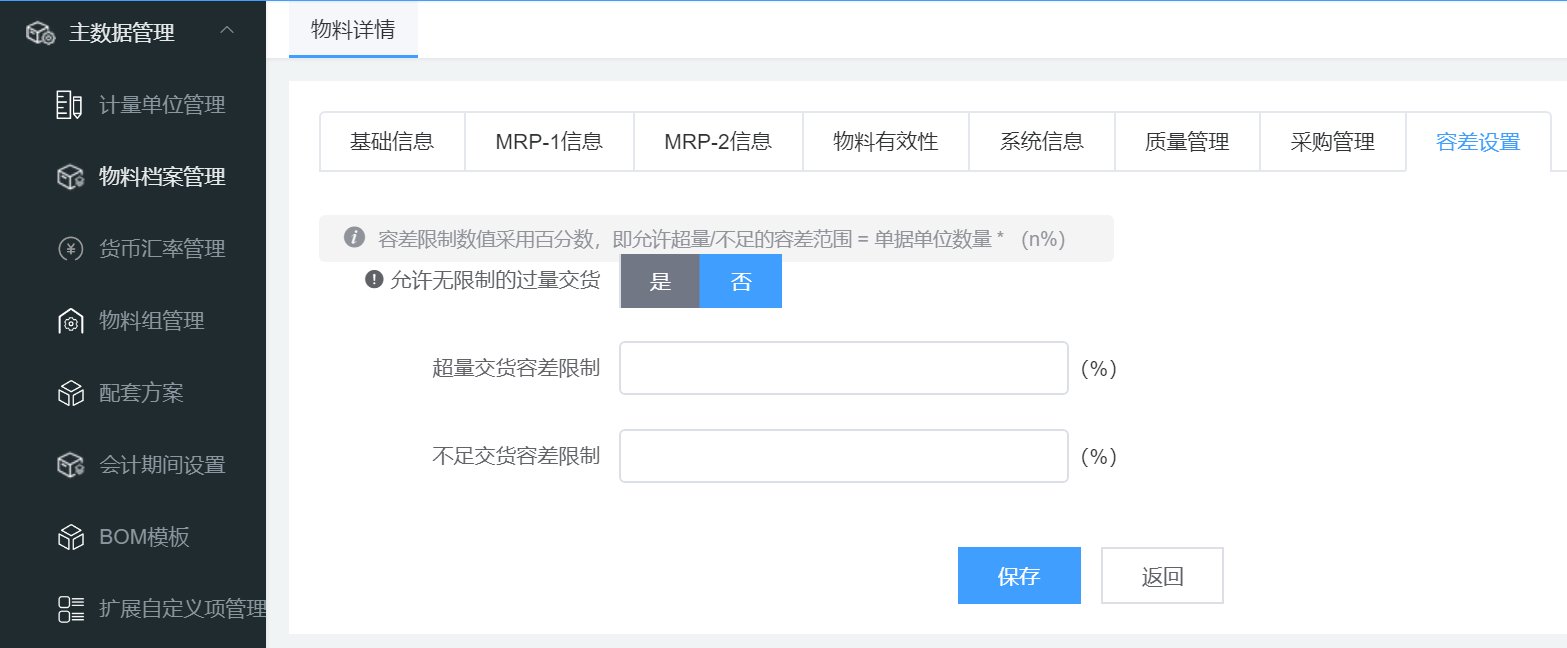Focus the 不足交货容差限制 input field

[x=843, y=456]
